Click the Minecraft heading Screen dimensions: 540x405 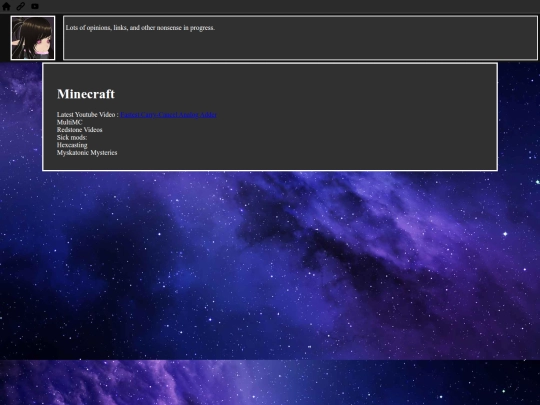pyautogui.click(x=86, y=94)
